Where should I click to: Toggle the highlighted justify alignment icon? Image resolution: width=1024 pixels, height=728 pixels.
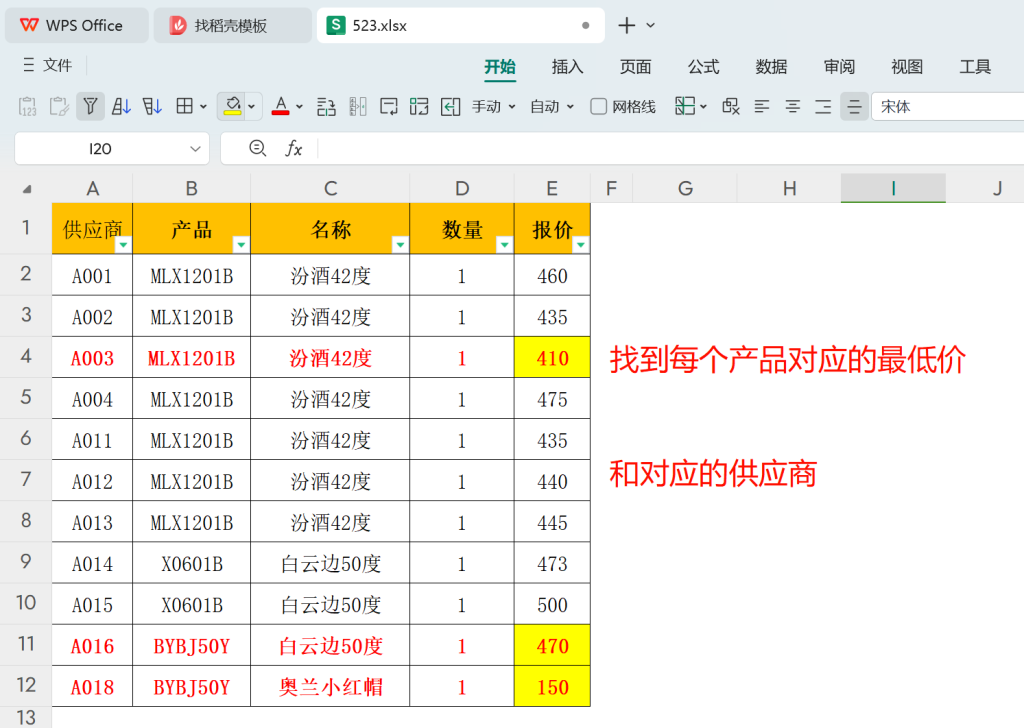[854, 106]
